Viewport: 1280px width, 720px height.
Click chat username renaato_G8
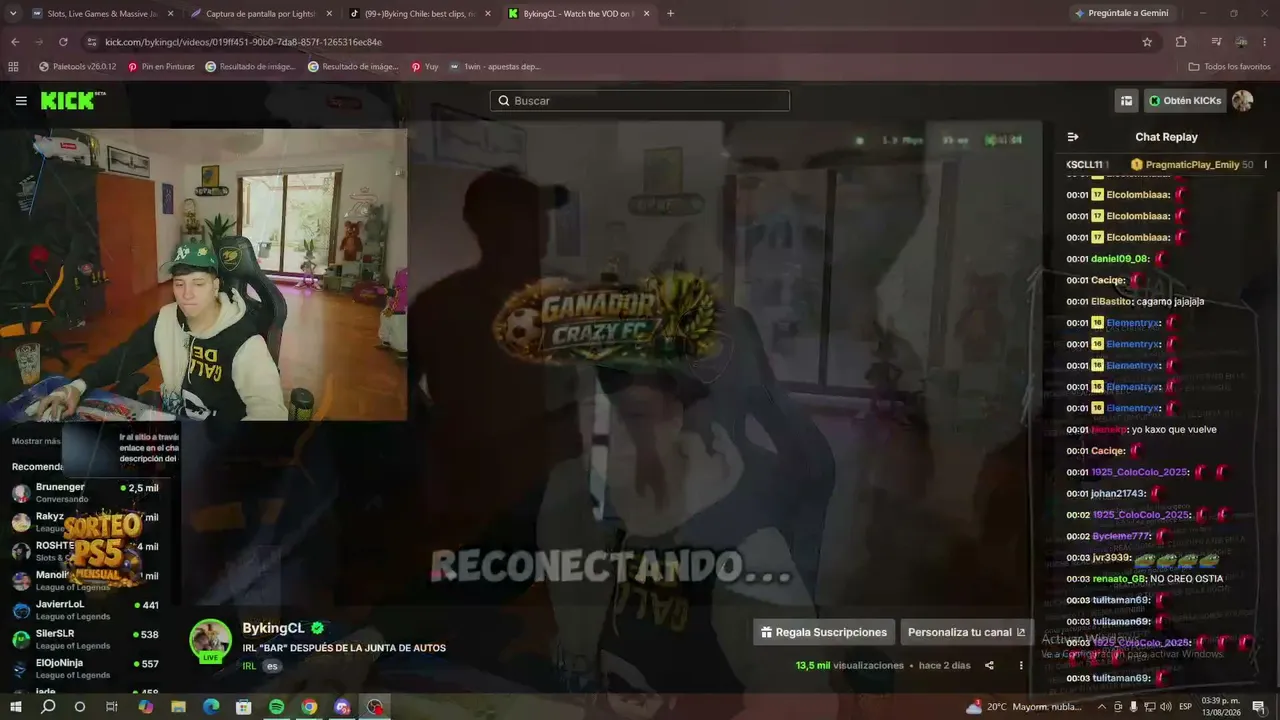tap(1118, 578)
